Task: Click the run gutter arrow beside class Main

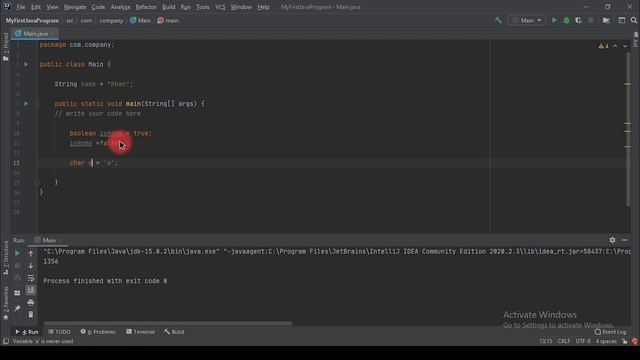Action: coord(26,64)
